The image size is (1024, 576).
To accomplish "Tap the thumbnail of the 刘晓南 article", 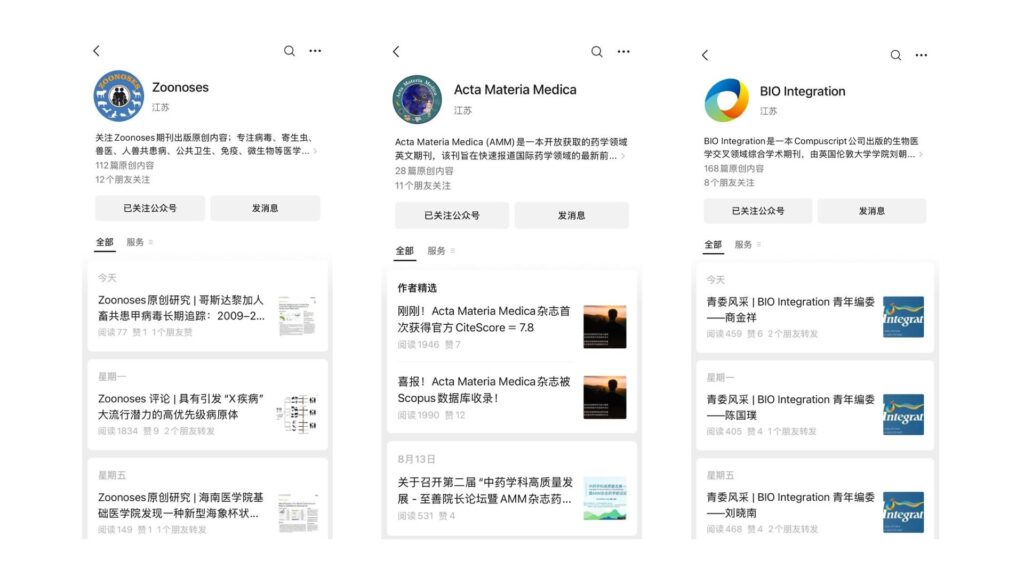I will pos(903,512).
